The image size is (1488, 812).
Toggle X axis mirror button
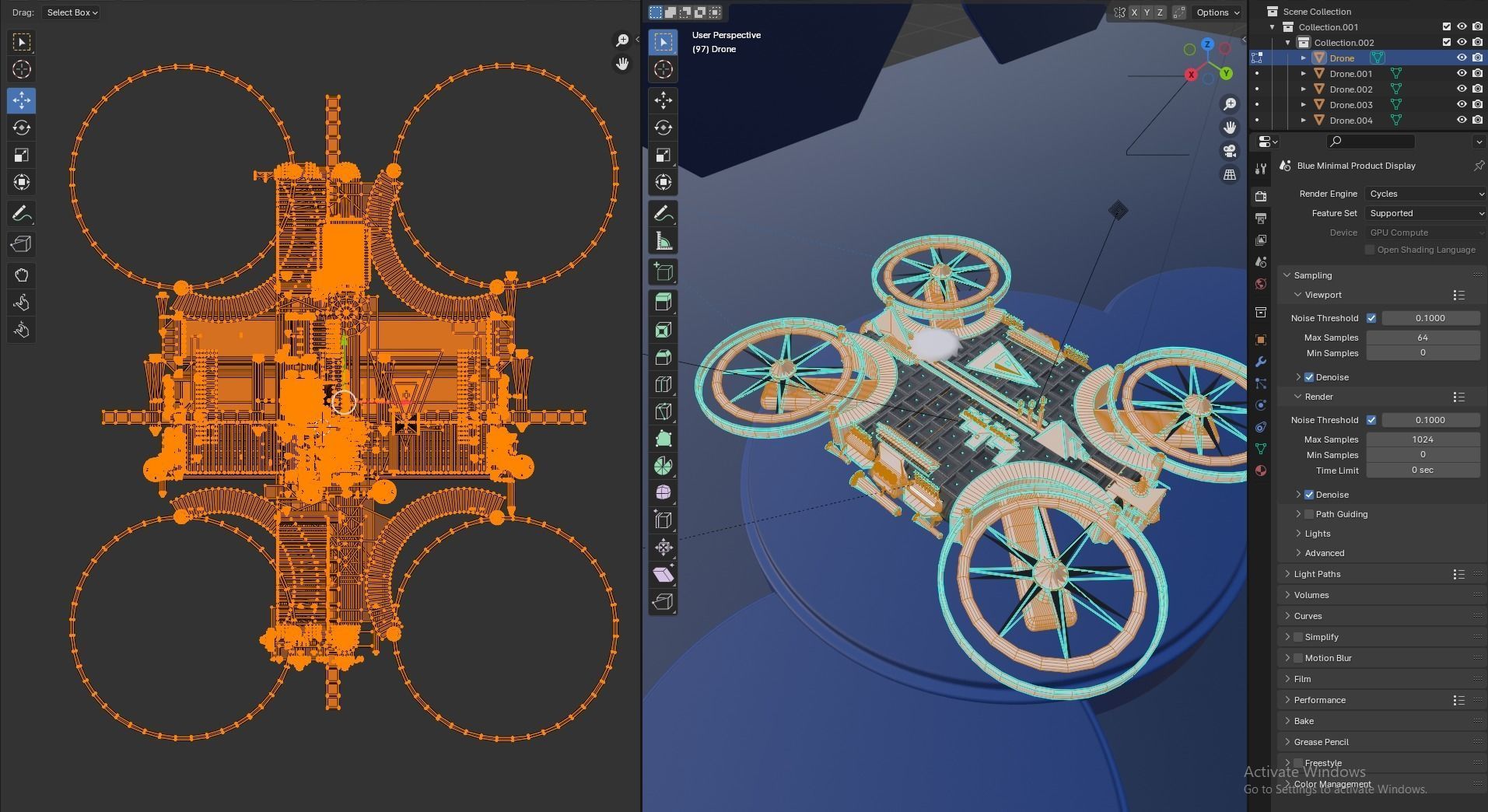click(x=1134, y=12)
